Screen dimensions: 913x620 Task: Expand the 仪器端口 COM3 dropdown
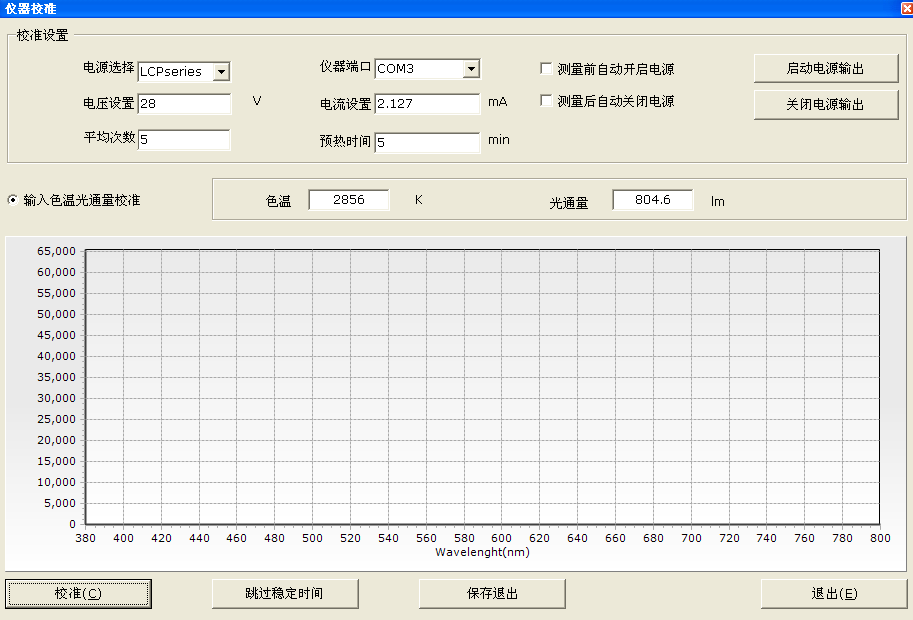[x=471, y=69]
